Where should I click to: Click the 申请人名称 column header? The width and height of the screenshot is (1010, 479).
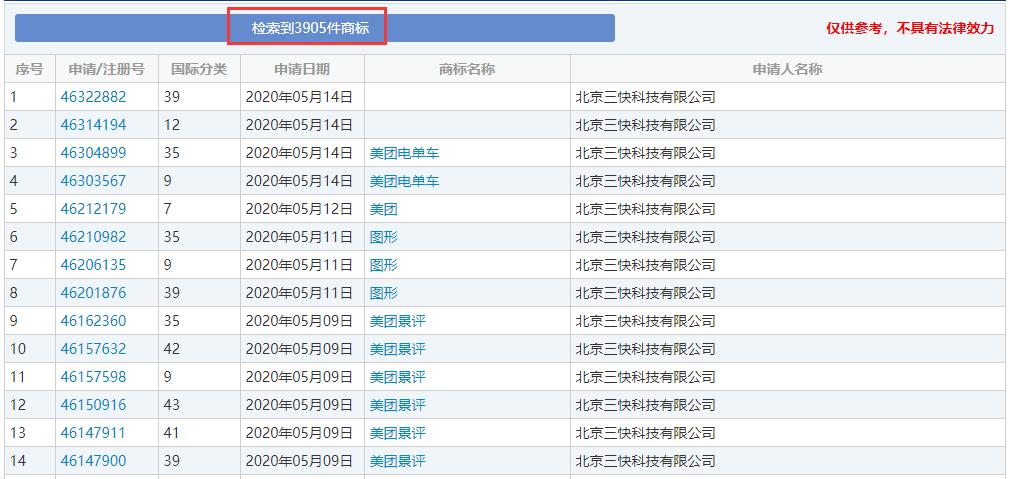pyautogui.click(x=787, y=69)
